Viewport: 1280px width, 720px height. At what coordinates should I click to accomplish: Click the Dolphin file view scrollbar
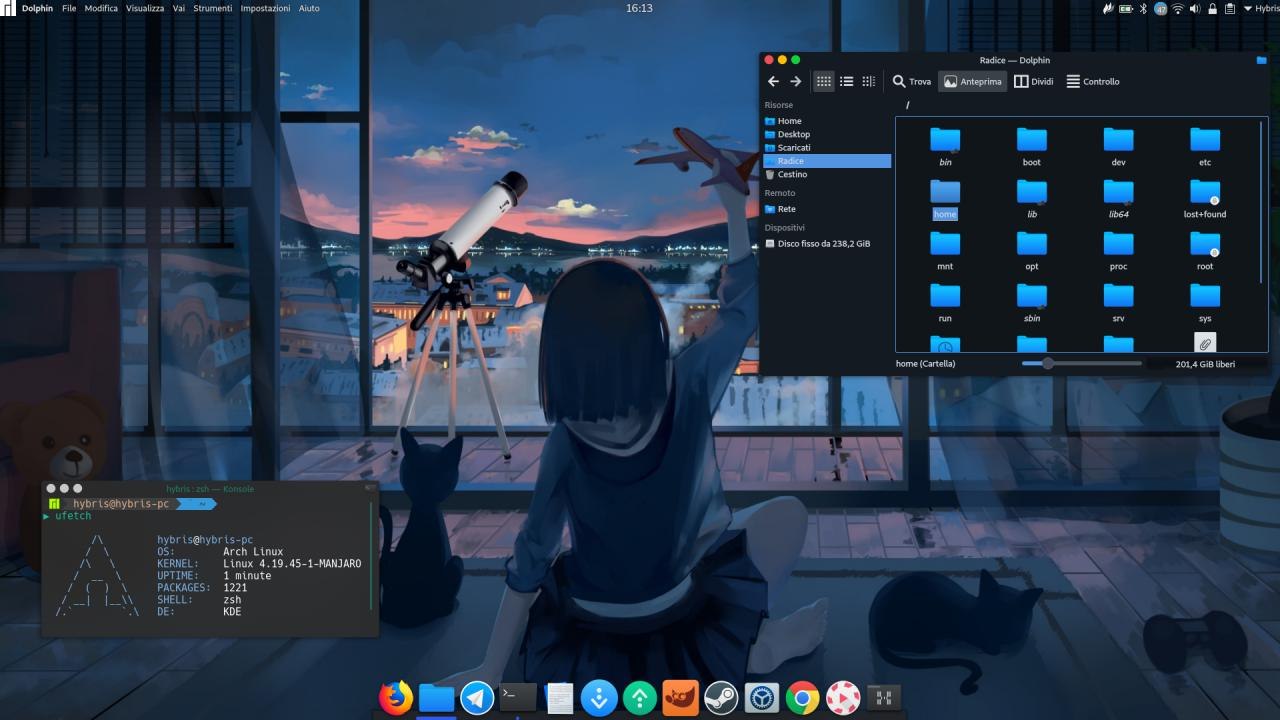tap(1263, 200)
